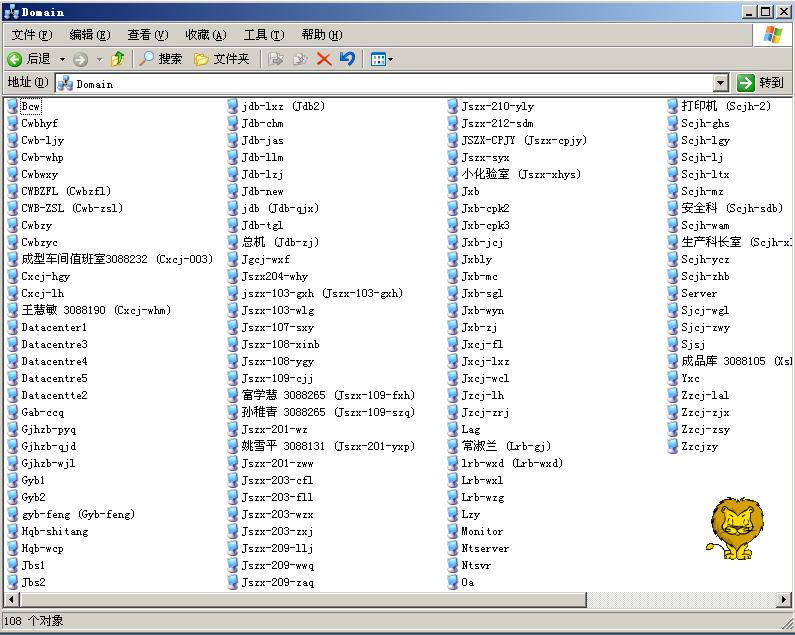The height and width of the screenshot is (635, 795).
Task: Select the Ntserver computer entry
Action: tap(484, 548)
